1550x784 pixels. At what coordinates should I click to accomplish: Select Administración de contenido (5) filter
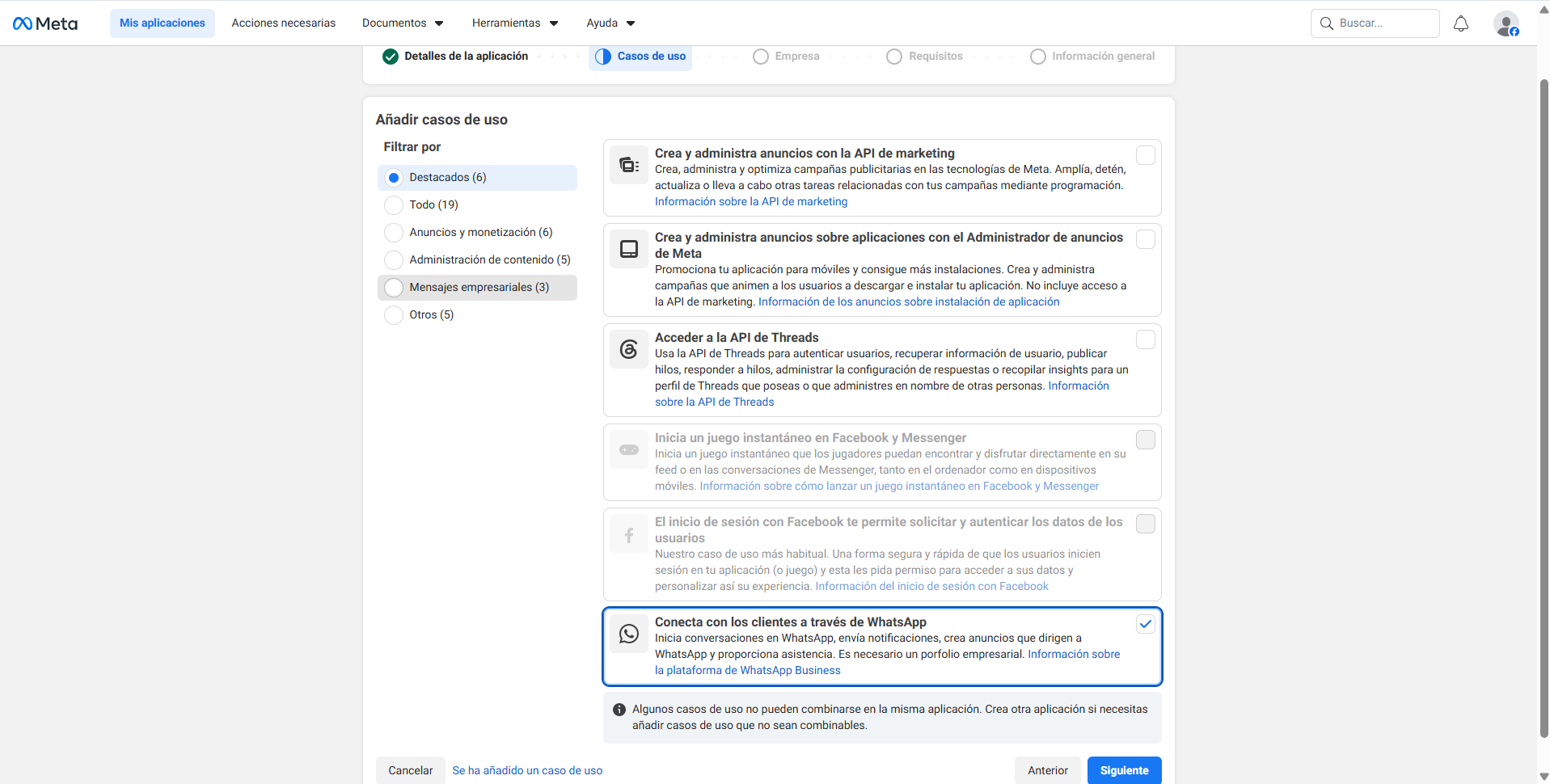click(477, 260)
